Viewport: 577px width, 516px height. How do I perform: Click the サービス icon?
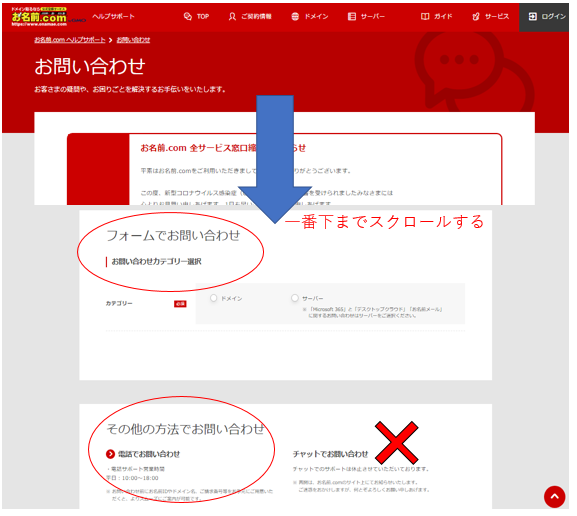476,16
